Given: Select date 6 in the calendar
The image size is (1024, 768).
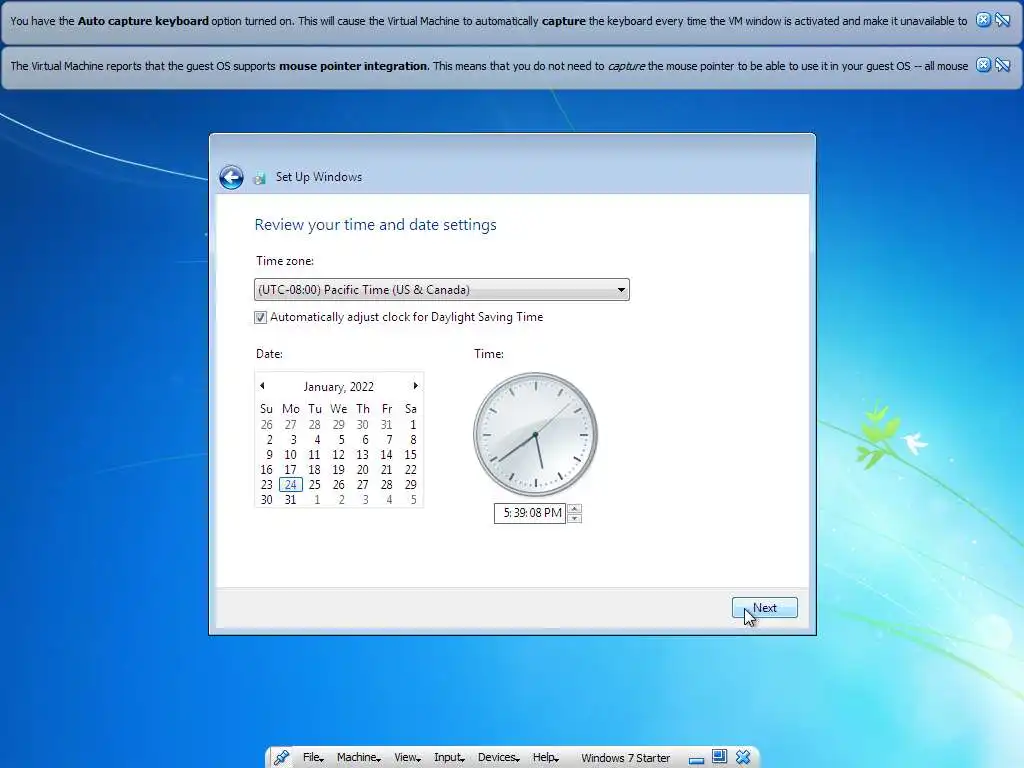Looking at the screenshot, I should point(365,440).
